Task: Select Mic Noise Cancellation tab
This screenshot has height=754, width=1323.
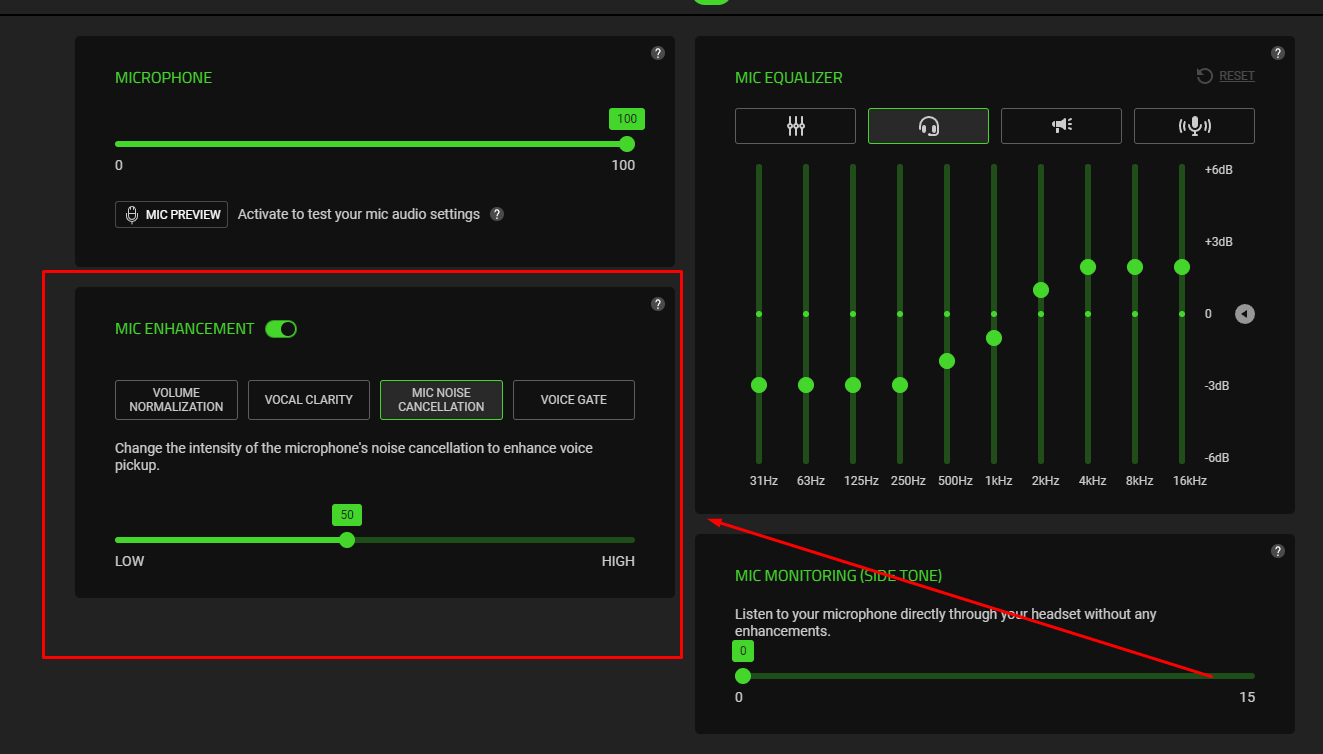Action: click(x=441, y=400)
